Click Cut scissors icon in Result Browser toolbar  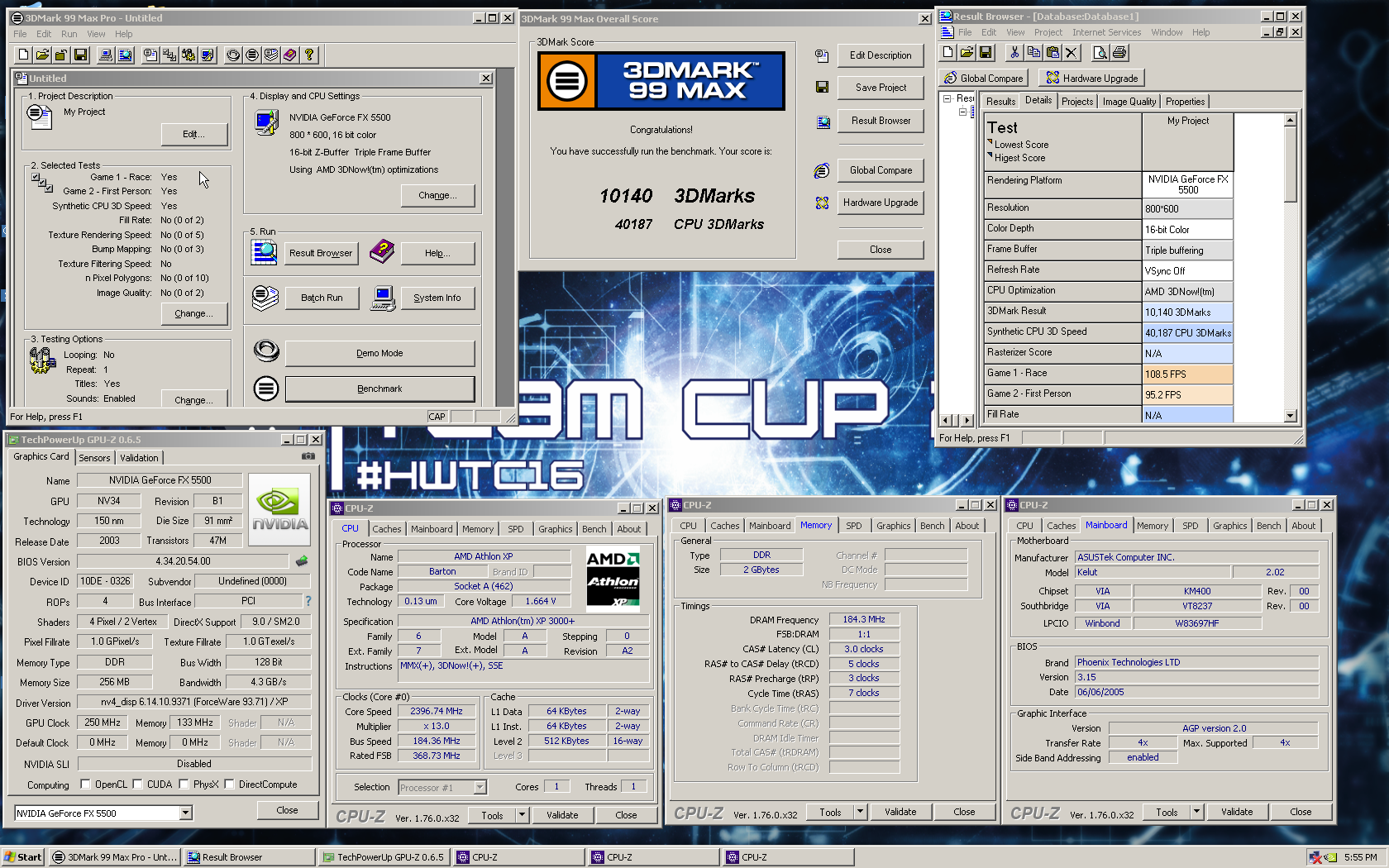point(1014,52)
